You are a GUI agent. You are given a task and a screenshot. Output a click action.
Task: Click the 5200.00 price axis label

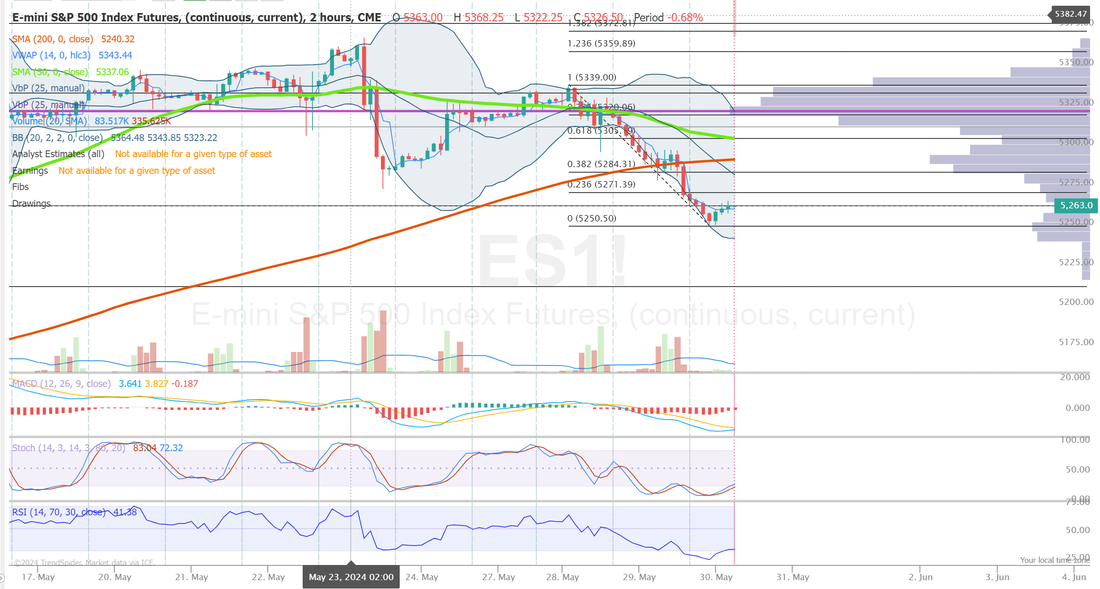(x=1076, y=302)
